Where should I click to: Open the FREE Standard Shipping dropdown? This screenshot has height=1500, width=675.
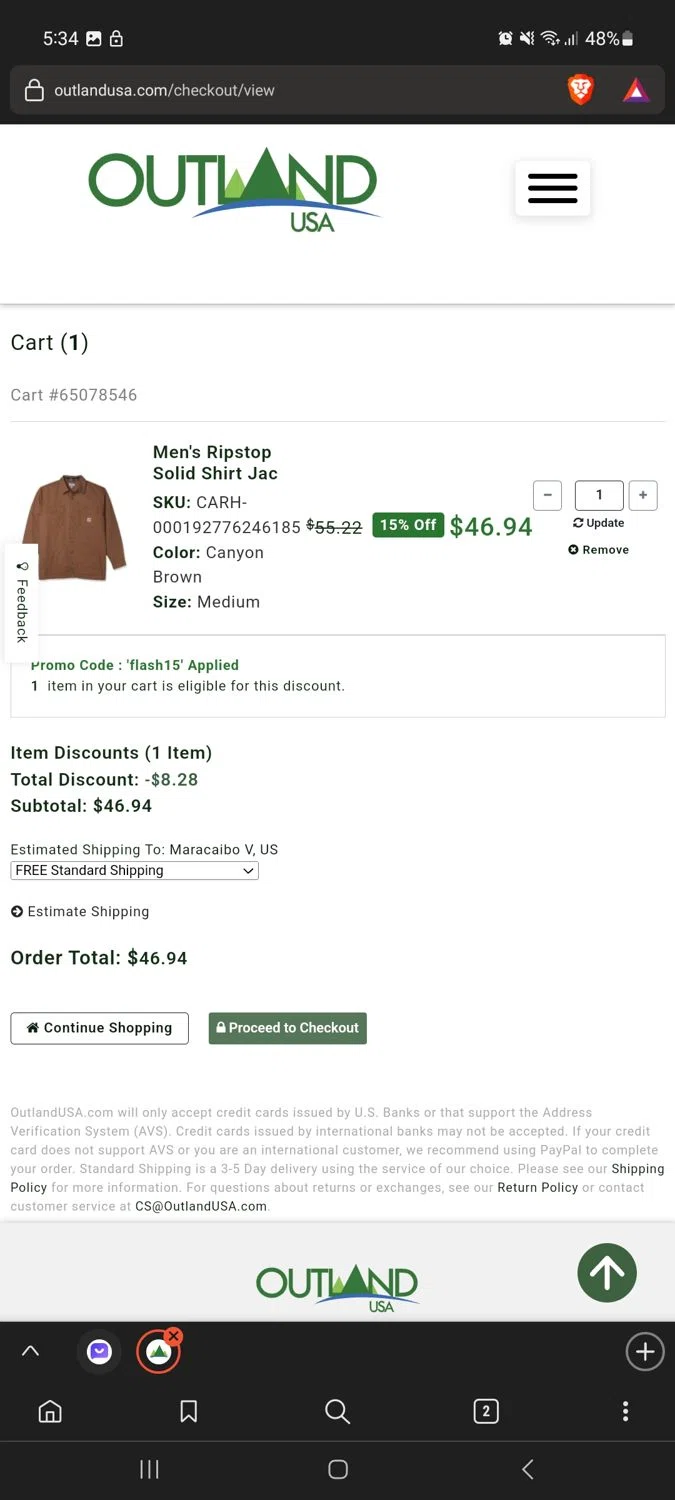point(134,871)
